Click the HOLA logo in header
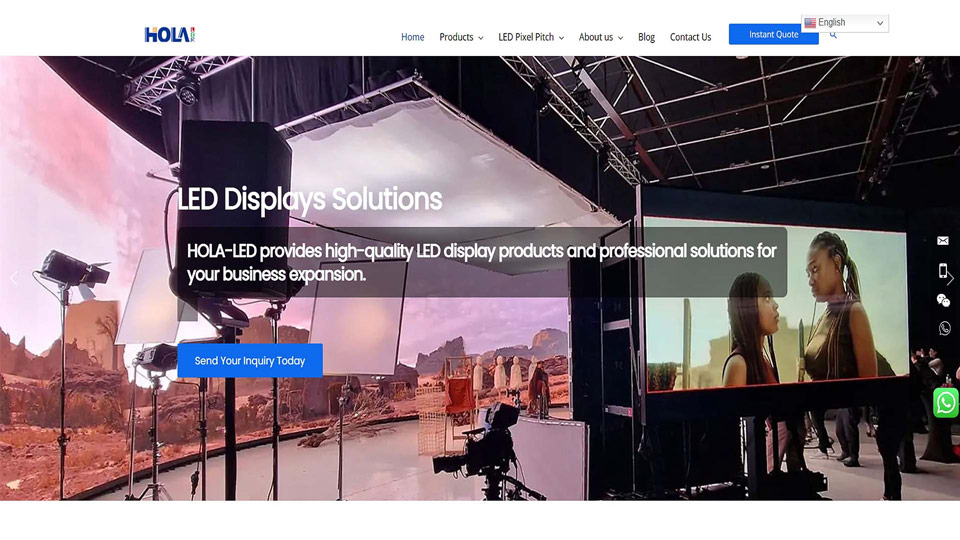The height and width of the screenshot is (540, 960). pos(170,35)
